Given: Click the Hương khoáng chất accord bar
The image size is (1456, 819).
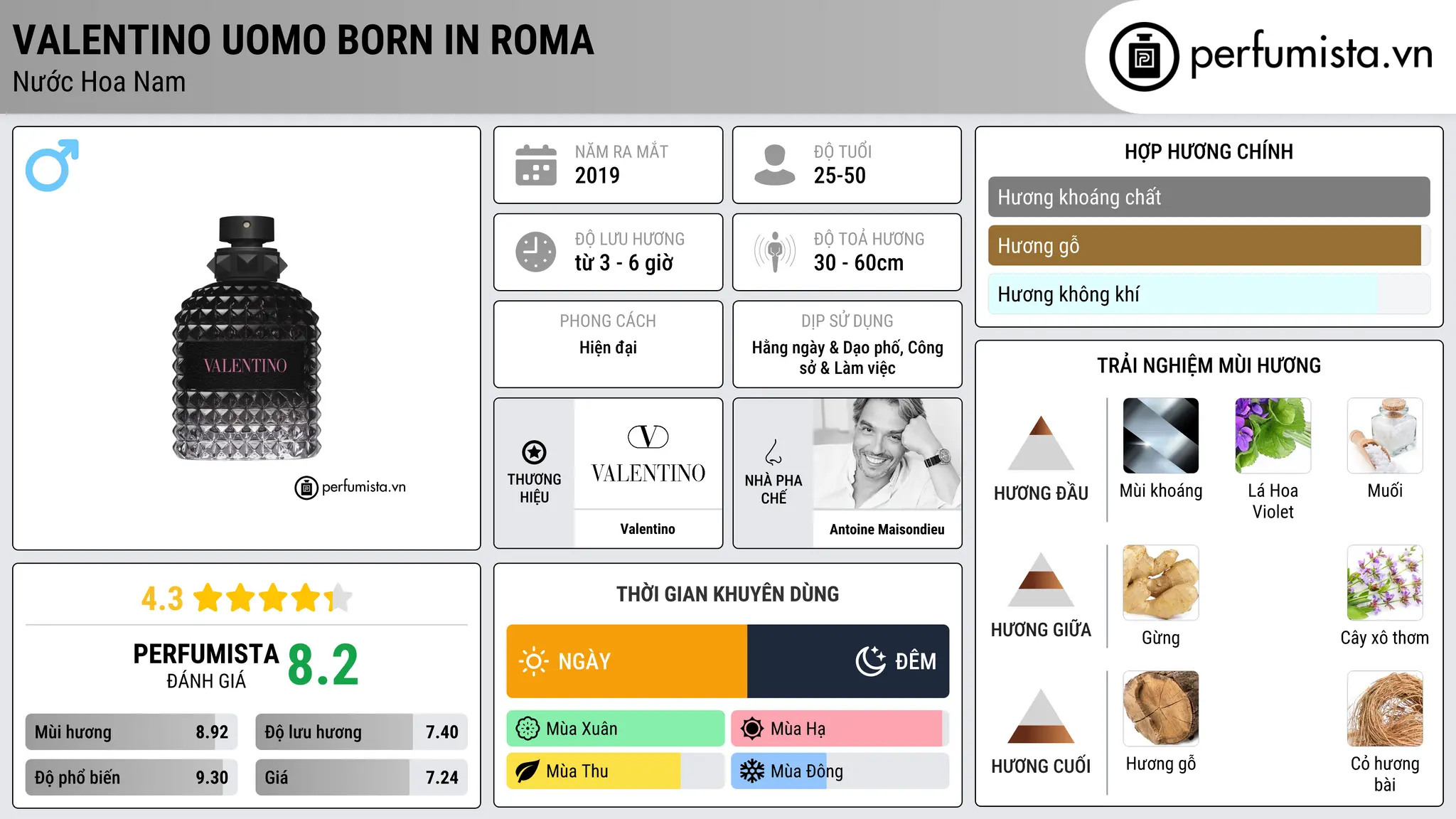Looking at the screenshot, I should (1209, 197).
